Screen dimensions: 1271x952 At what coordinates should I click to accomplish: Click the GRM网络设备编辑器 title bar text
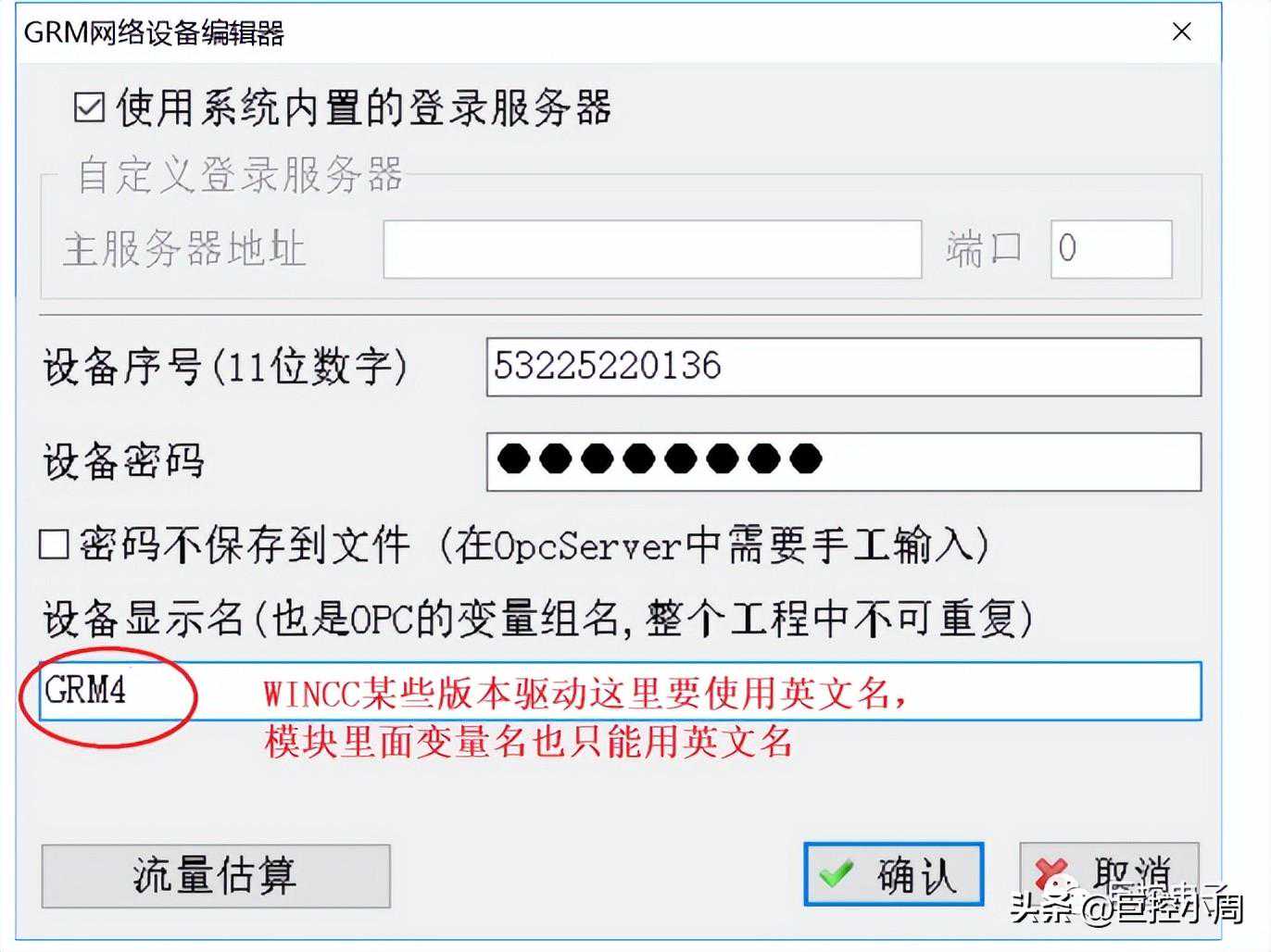tap(154, 32)
